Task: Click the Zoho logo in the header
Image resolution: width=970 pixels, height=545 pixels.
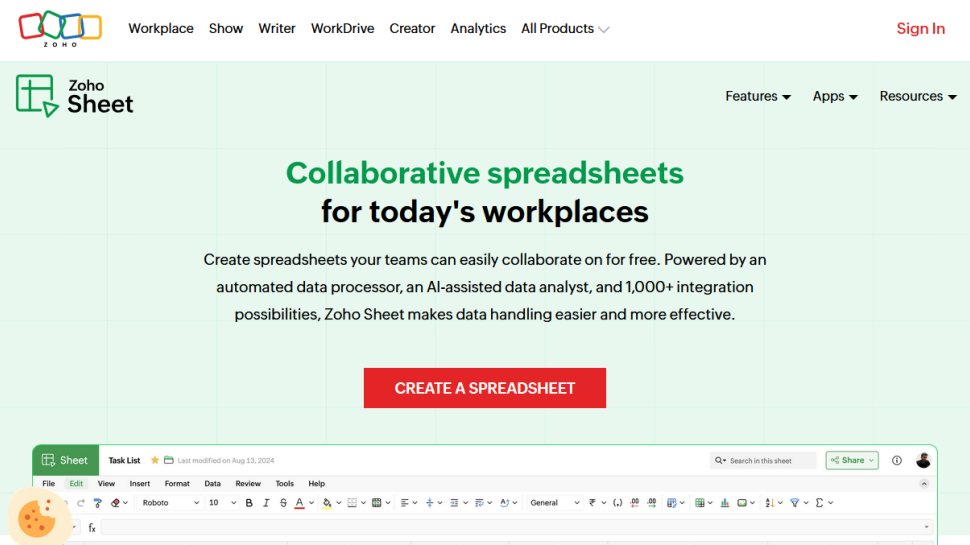Action: pos(60,28)
